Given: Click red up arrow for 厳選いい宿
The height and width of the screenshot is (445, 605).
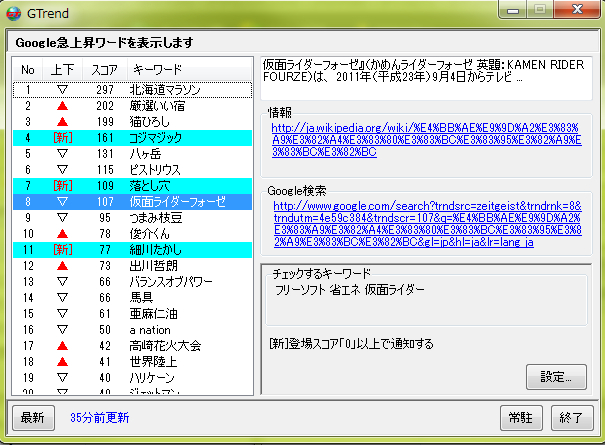Looking at the screenshot, I should pos(62,106).
